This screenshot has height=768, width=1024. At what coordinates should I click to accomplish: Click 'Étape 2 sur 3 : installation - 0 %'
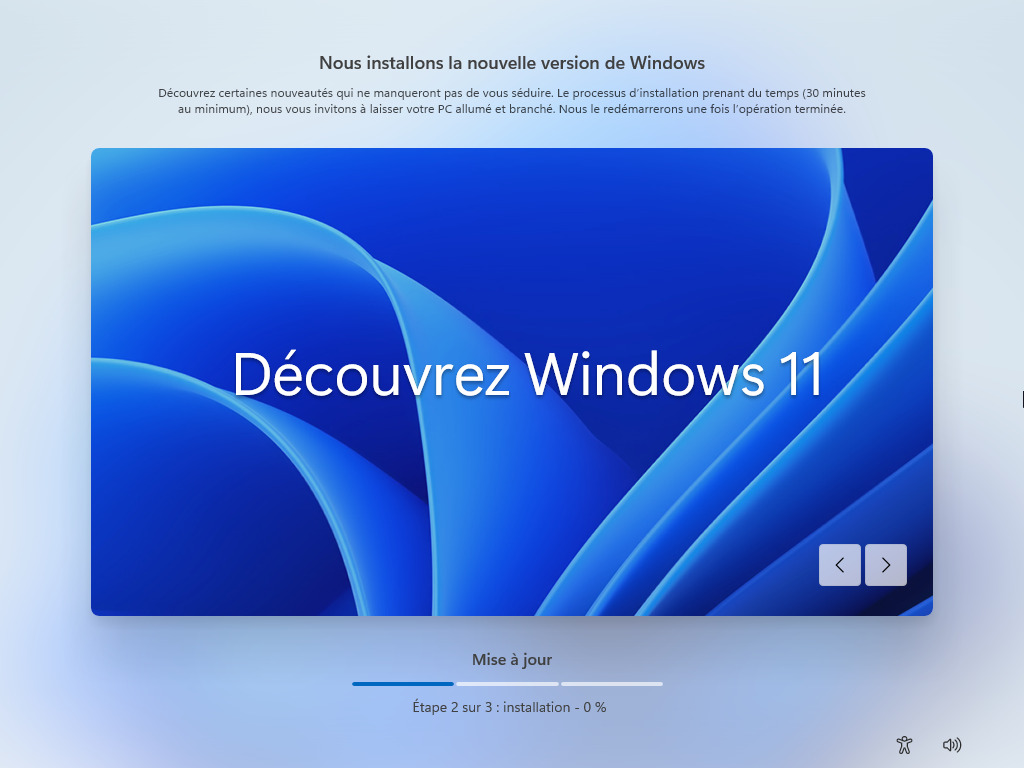(509, 707)
